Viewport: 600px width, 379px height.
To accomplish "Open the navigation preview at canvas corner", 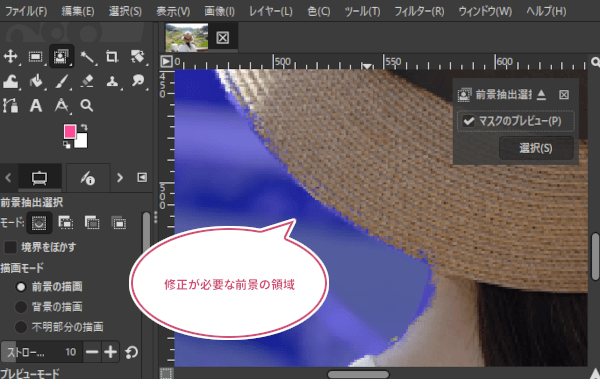I will (x=594, y=373).
